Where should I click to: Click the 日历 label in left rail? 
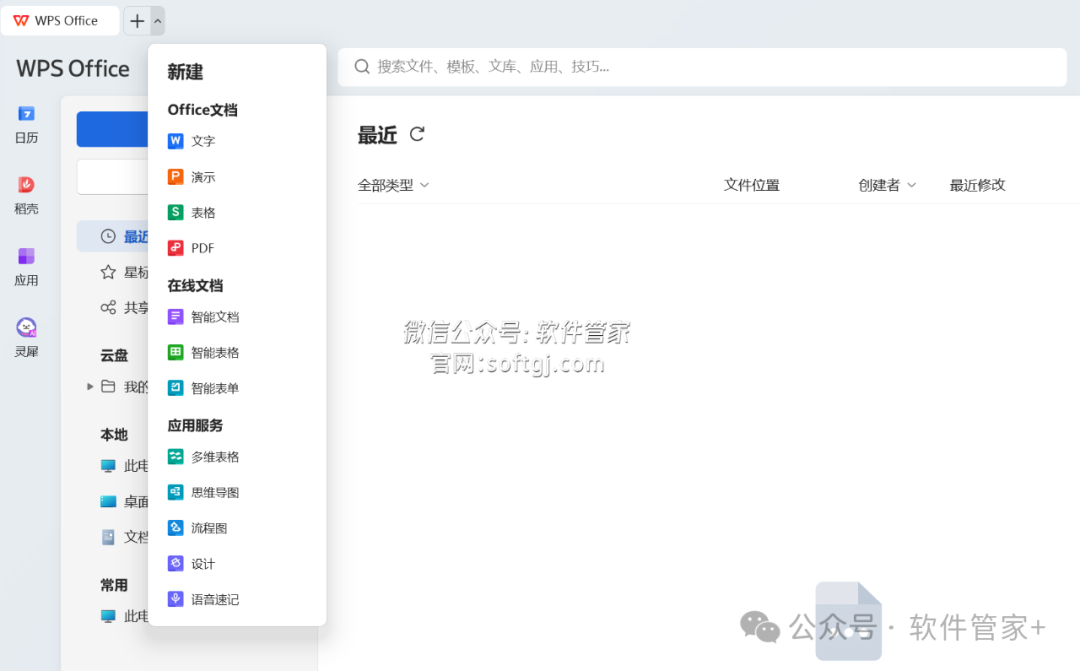click(26, 138)
